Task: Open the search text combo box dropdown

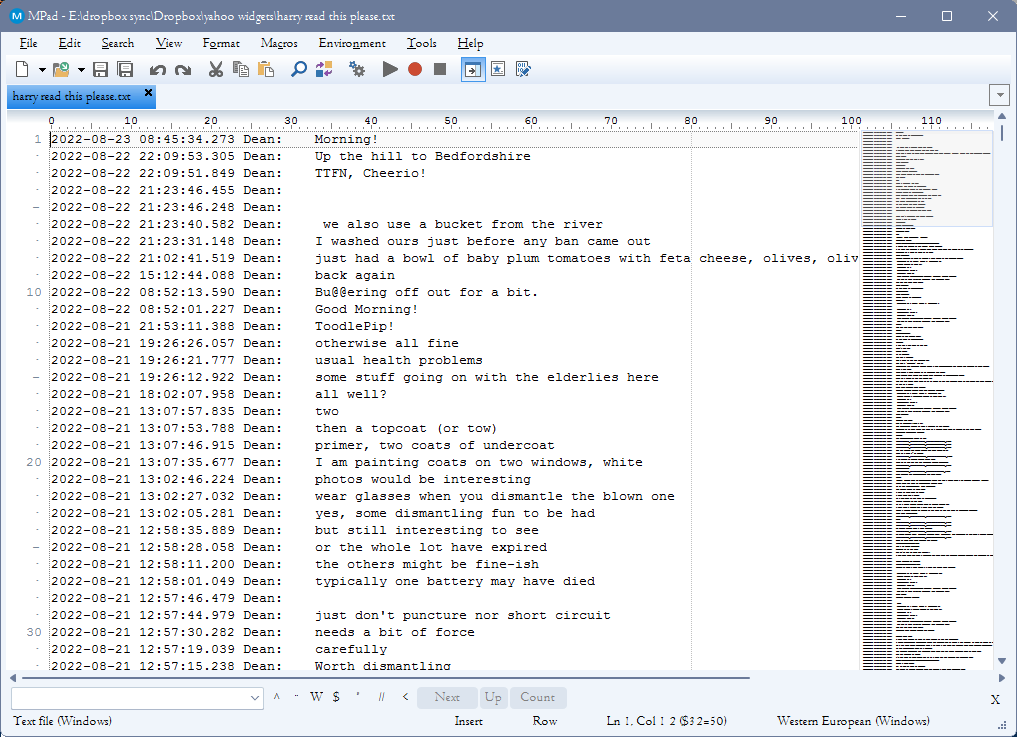Action: 254,697
